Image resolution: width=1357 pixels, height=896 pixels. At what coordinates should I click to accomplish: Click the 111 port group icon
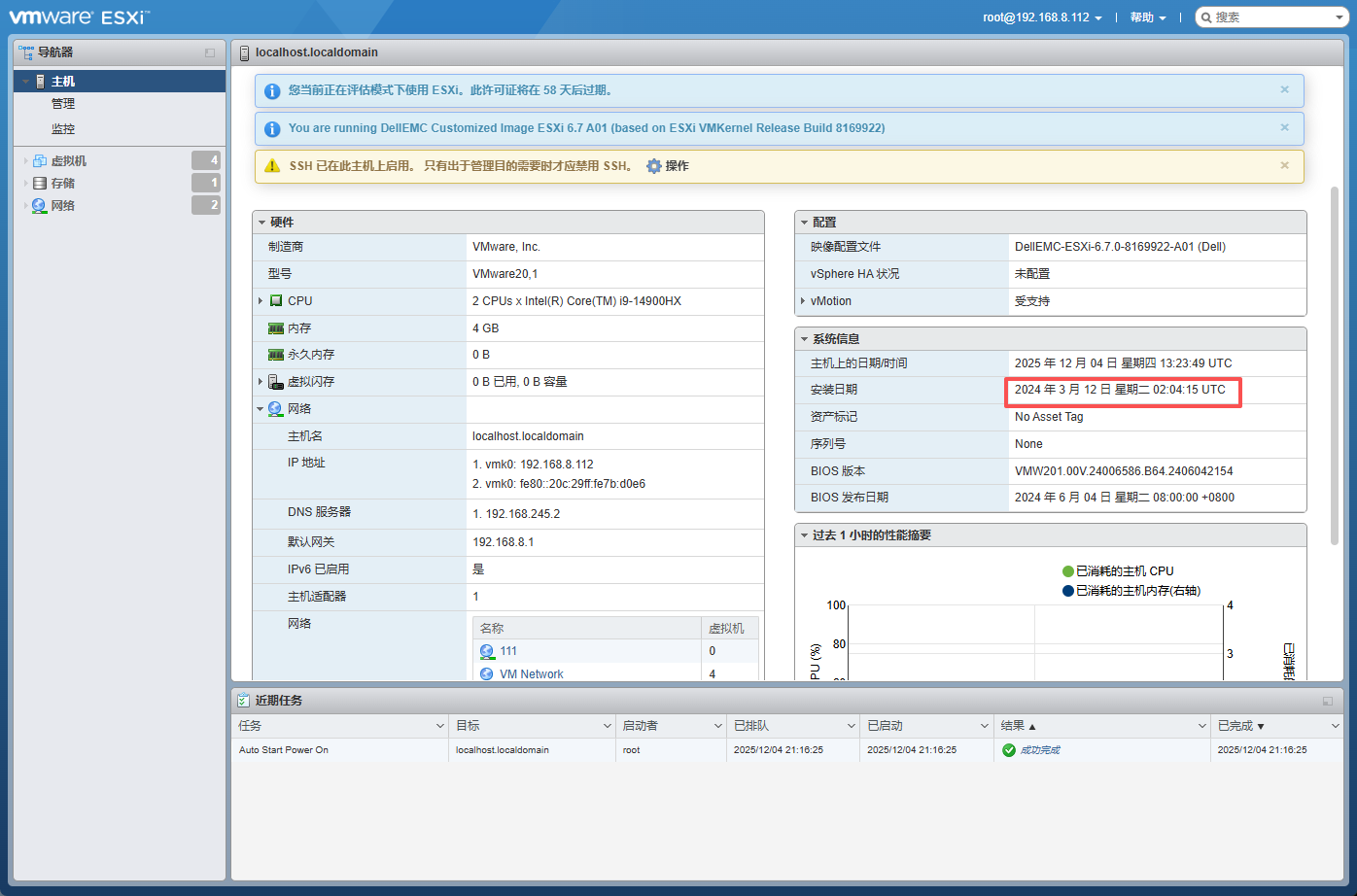pyautogui.click(x=487, y=651)
